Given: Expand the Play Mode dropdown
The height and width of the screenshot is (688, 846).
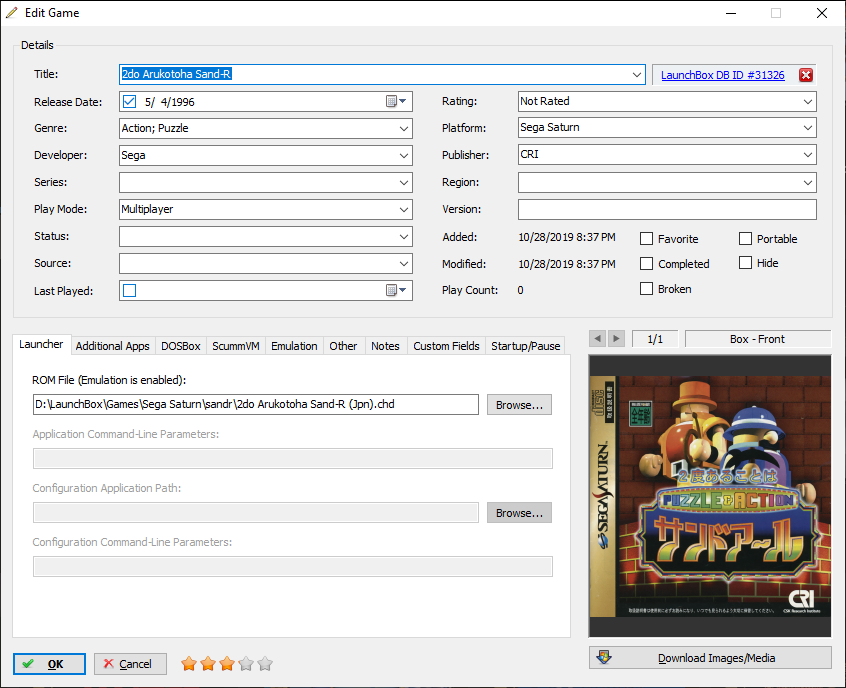Looking at the screenshot, I should (404, 209).
